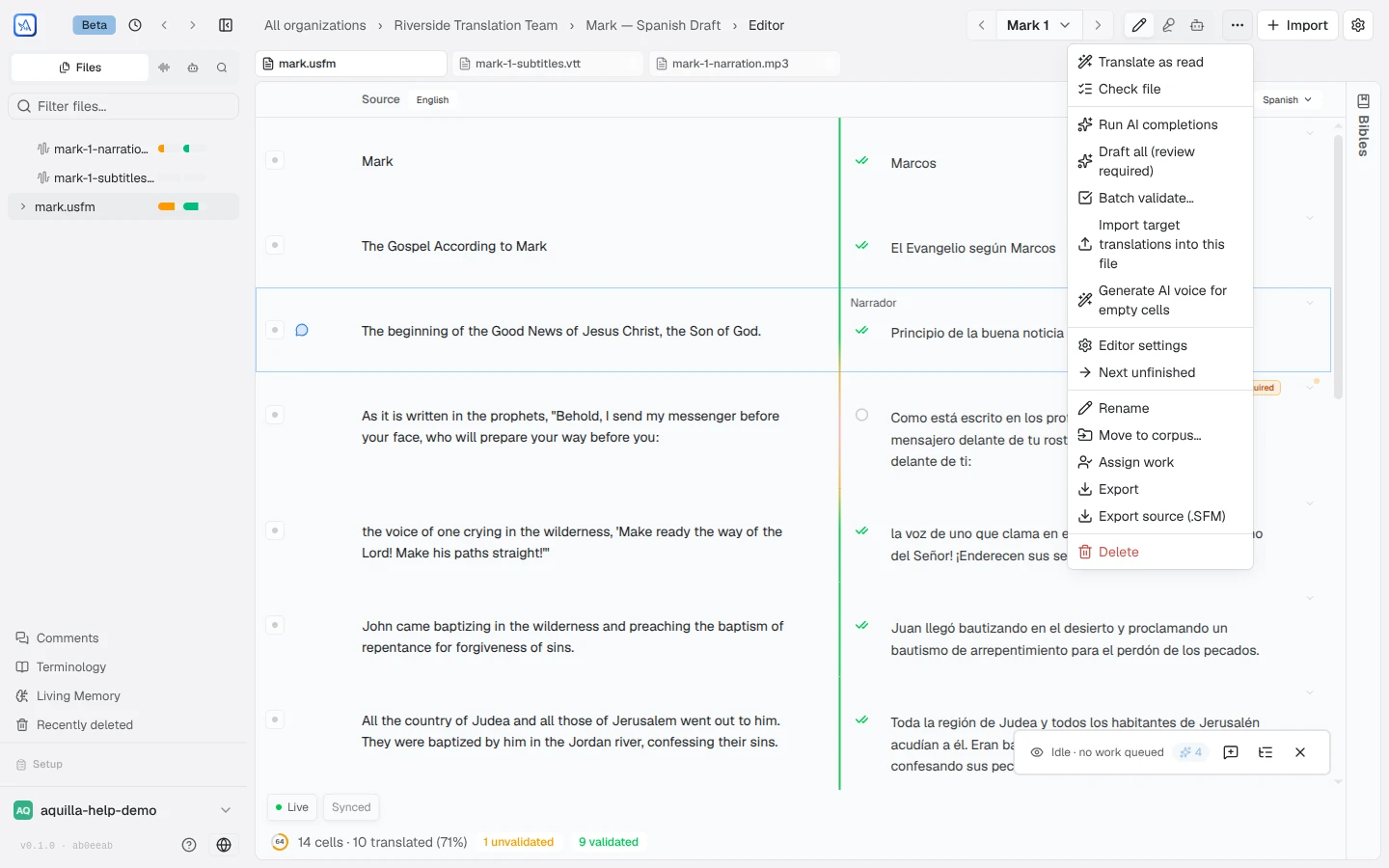Open the 'All organizations' breadcrumb
Viewport: 1389px width, 868px height.
pos(315,25)
